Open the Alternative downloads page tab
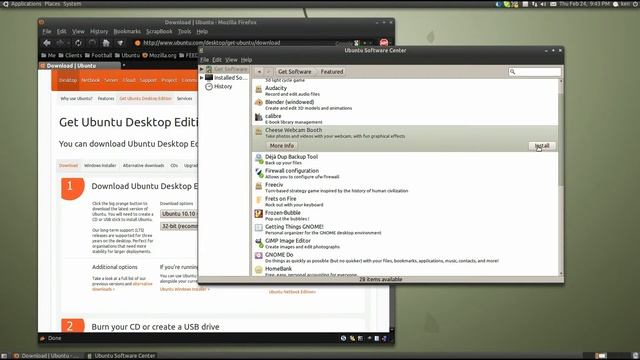This screenshot has width=640, height=360. (x=143, y=166)
